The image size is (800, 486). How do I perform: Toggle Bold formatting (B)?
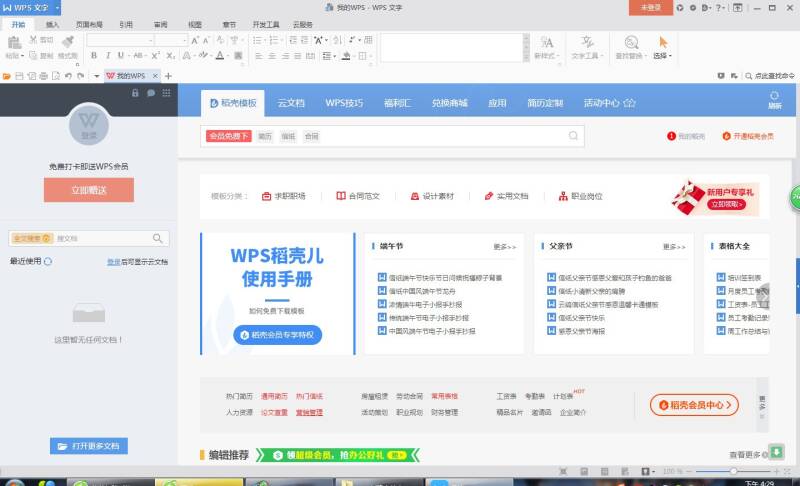(94, 55)
